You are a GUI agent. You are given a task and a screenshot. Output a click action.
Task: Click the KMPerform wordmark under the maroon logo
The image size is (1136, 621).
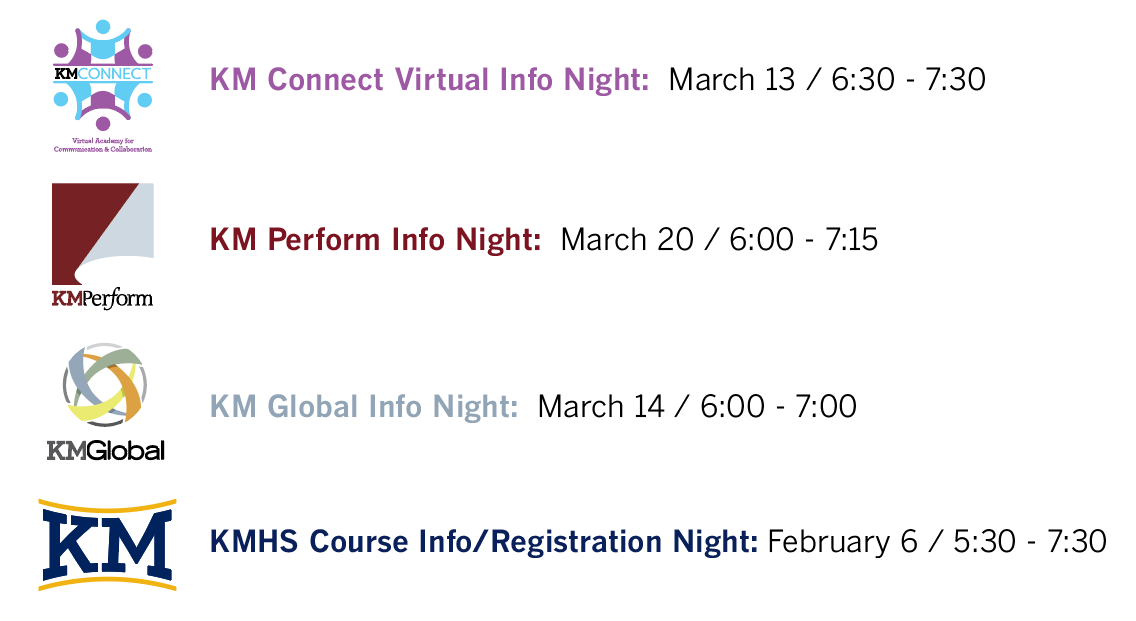click(x=102, y=298)
